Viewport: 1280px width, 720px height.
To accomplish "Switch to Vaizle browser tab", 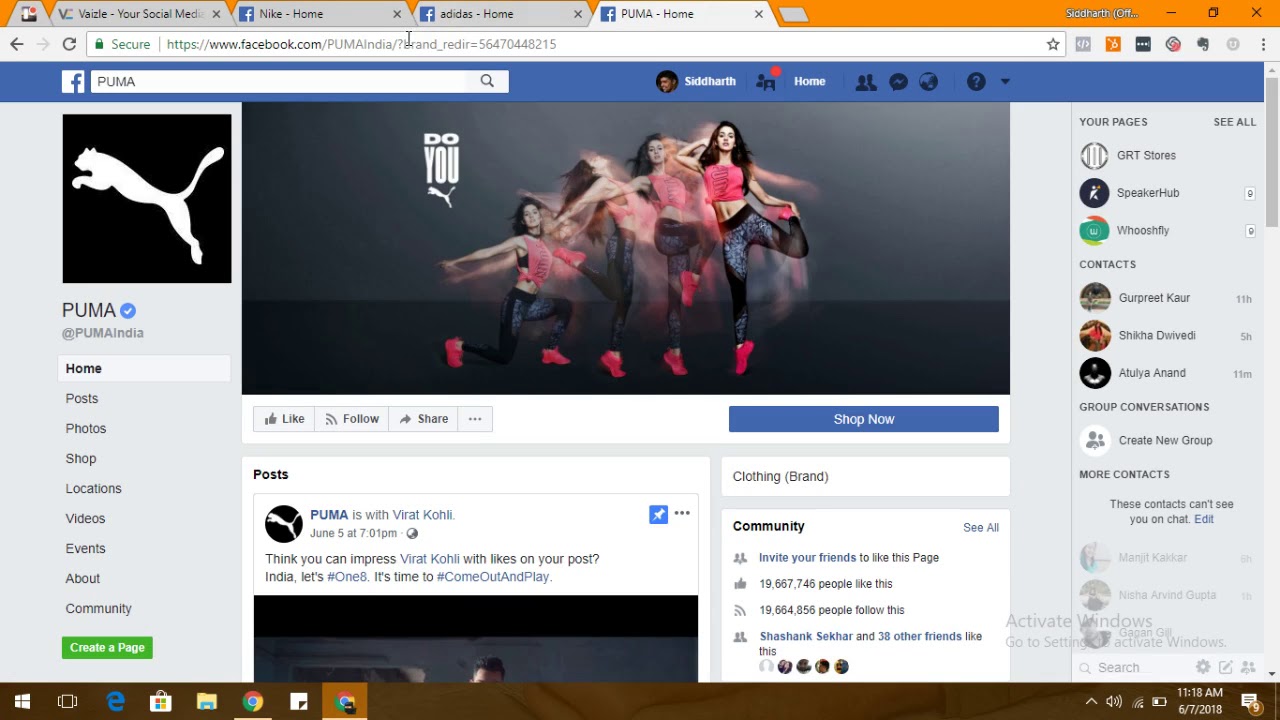I will tap(139, 14).
